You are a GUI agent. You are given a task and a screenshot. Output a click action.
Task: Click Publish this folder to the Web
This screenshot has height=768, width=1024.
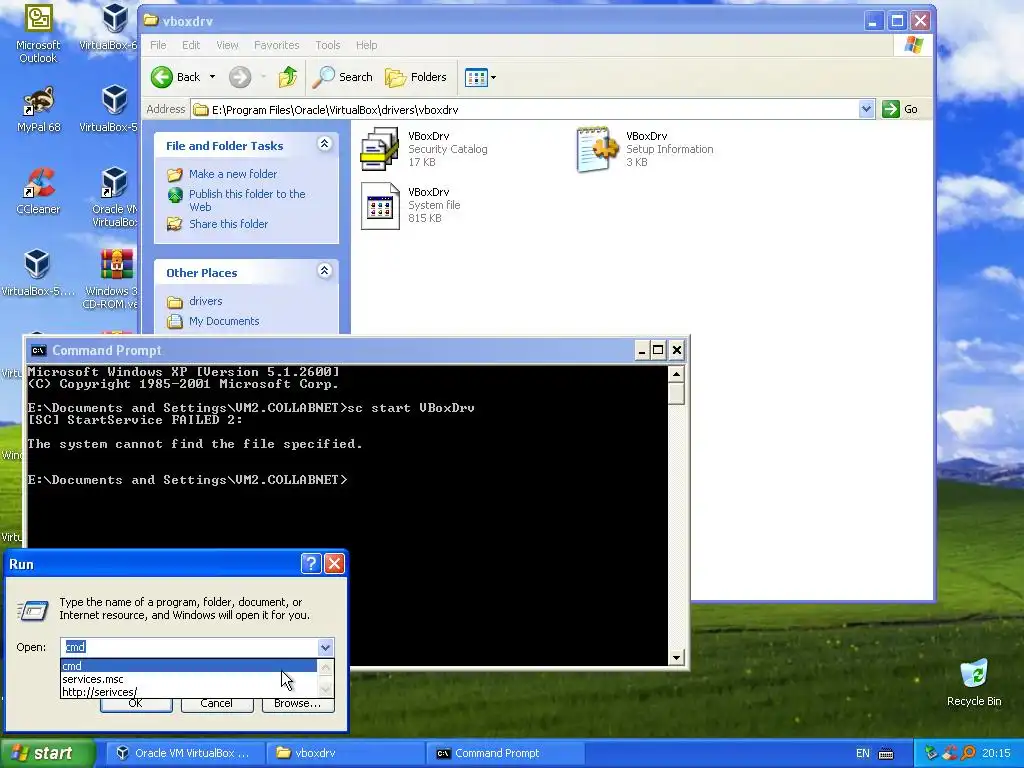[247, 200]
